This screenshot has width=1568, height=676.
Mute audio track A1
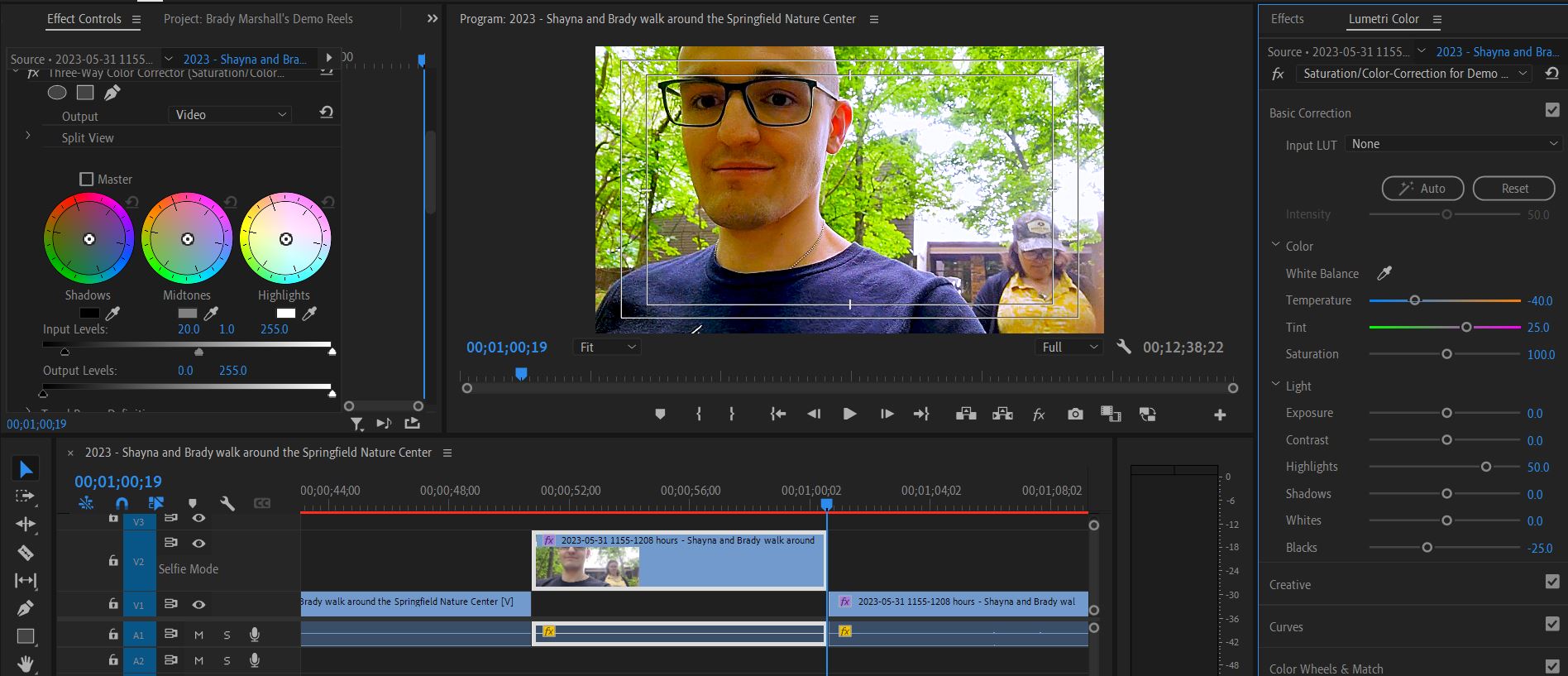coord(198,635)
